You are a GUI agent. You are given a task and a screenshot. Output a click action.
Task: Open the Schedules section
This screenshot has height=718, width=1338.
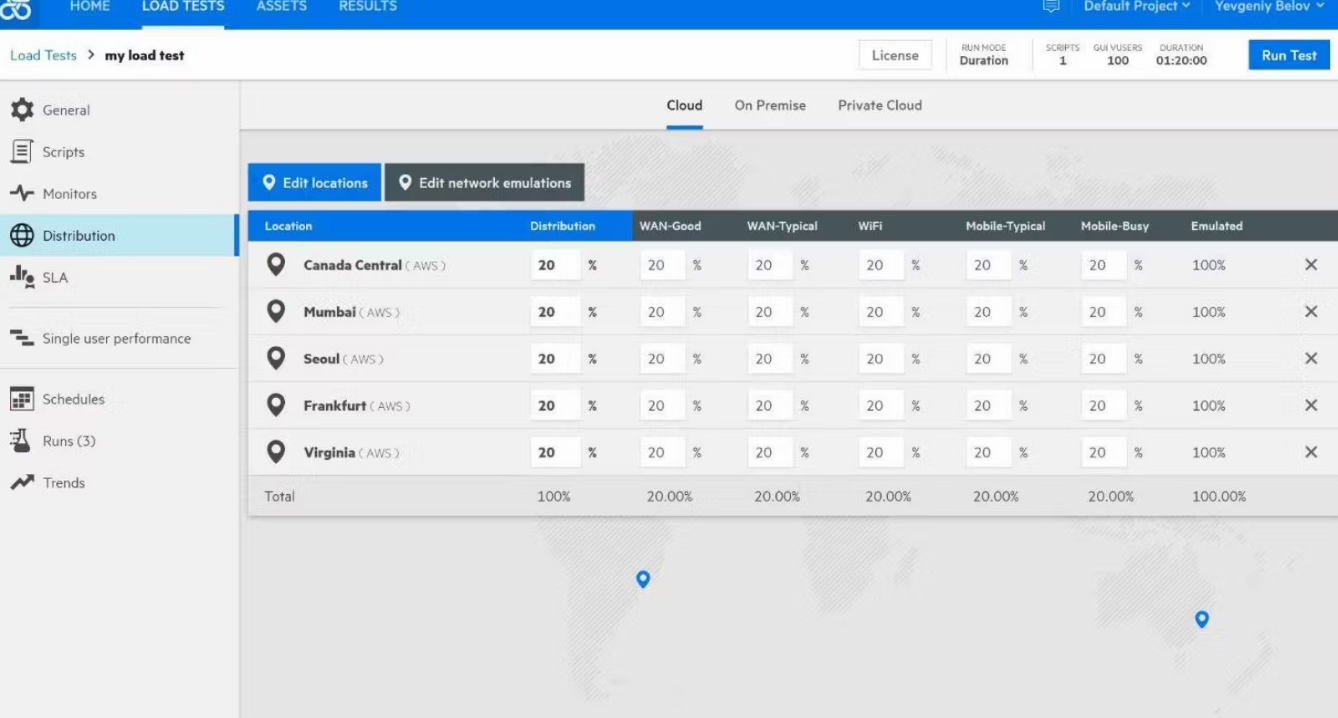point(74,399)
